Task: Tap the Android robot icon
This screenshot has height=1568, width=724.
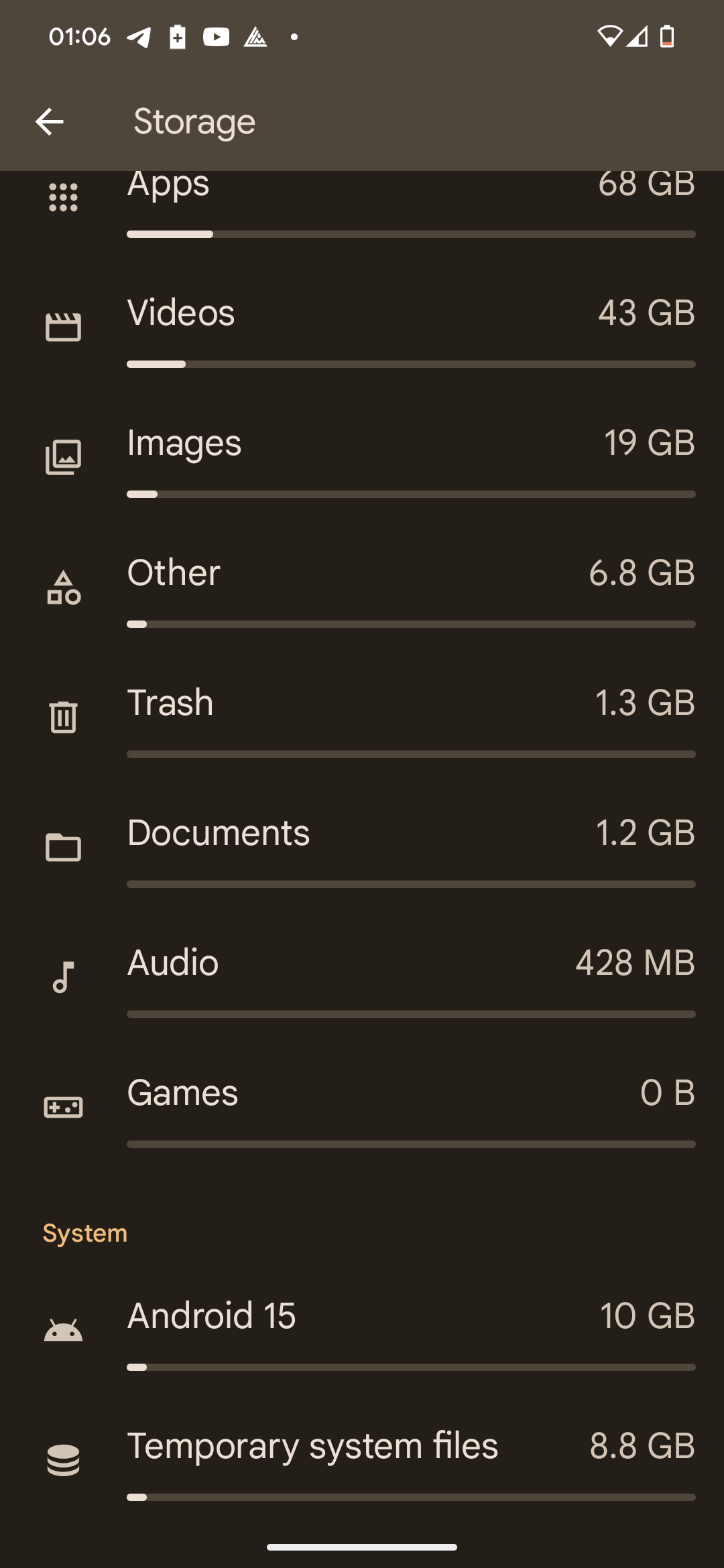Action: [x=64, y=1330]
